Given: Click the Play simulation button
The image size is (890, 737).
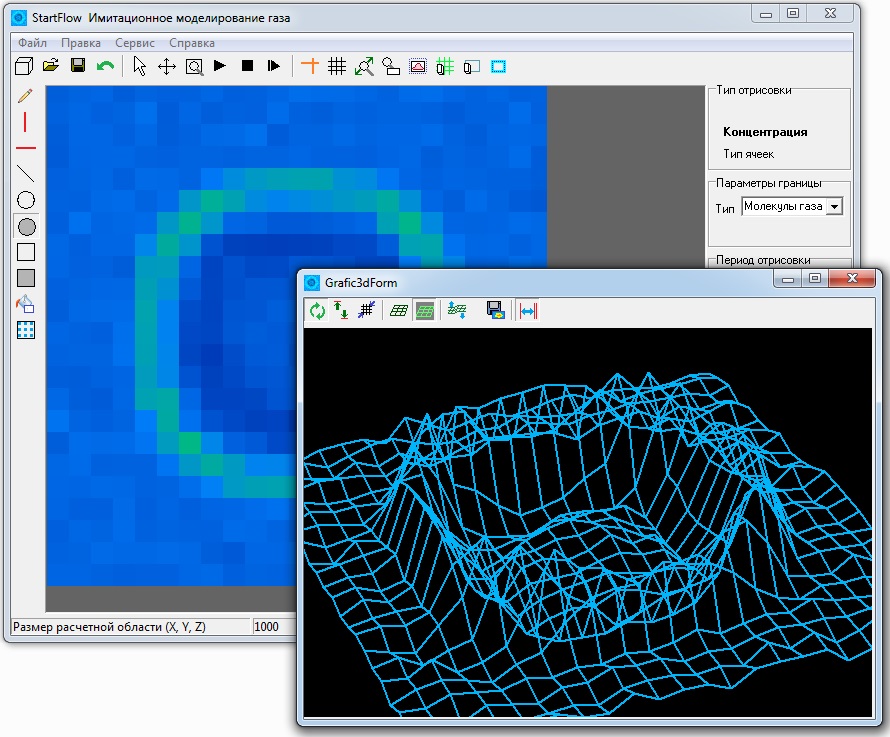Looking at the screenshot, I should point(220,66).
